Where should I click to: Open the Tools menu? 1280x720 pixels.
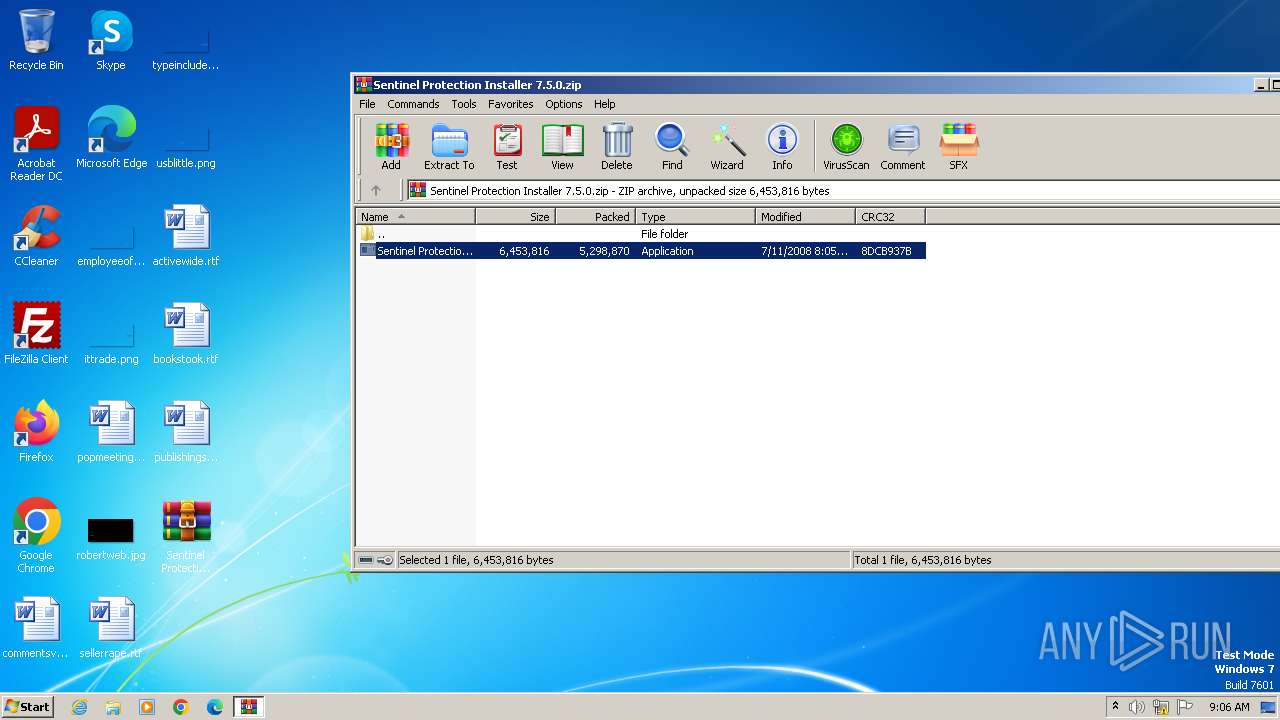[x=464, y=104]
